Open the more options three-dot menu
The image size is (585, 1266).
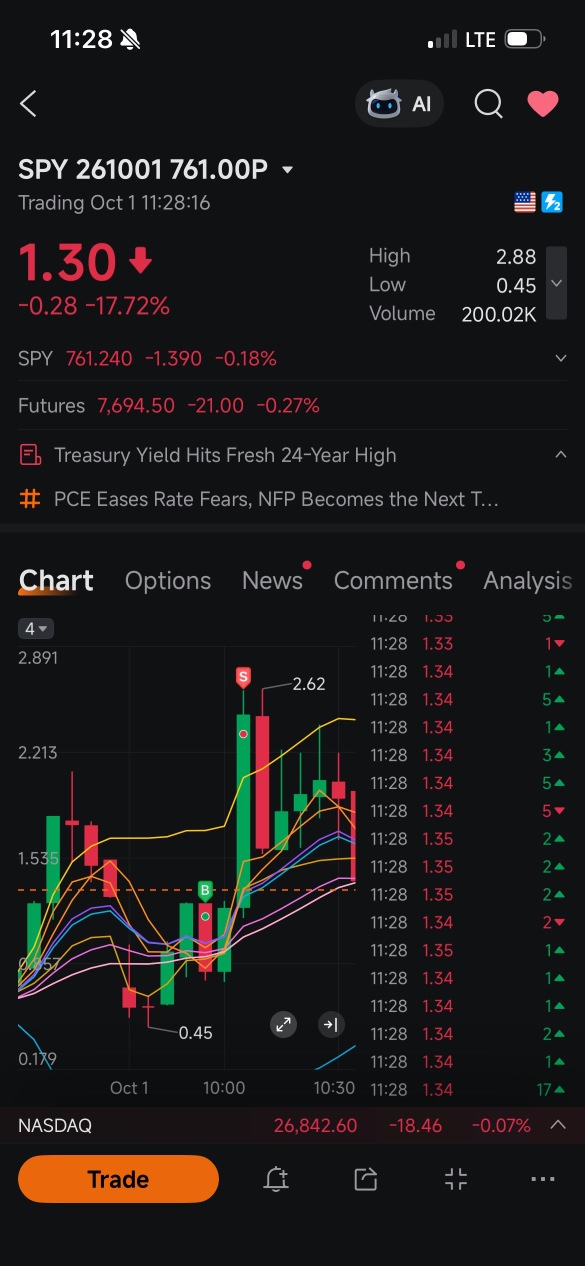[543, 1180]
